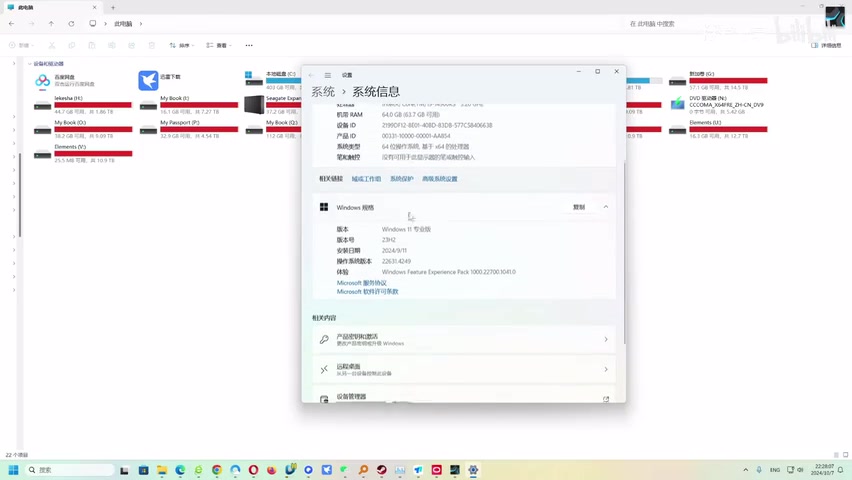Open the 新建 New dropdown in Explorer

point(22,46)
